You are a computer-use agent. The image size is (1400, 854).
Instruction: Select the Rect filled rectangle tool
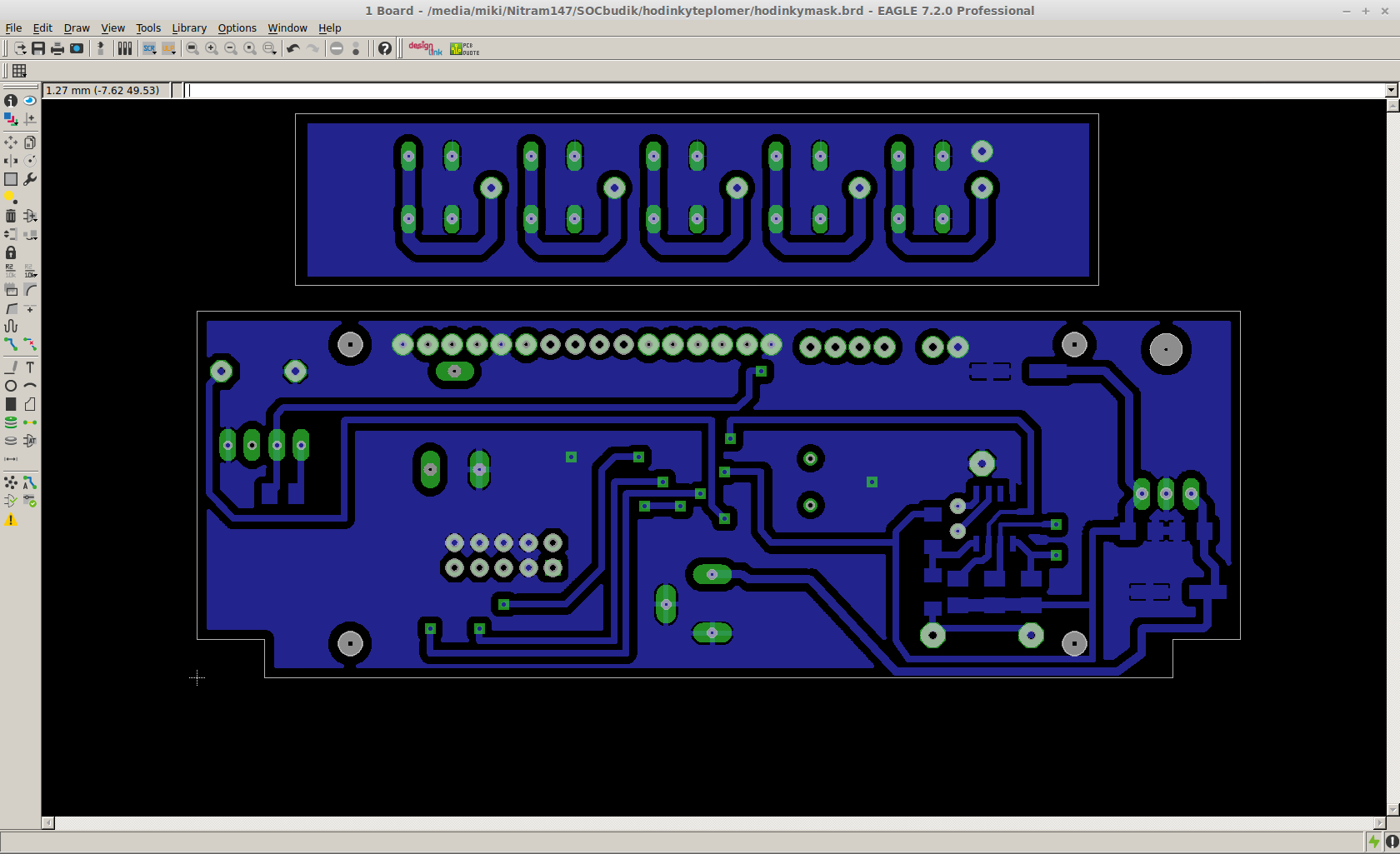[x=11, y=404]
